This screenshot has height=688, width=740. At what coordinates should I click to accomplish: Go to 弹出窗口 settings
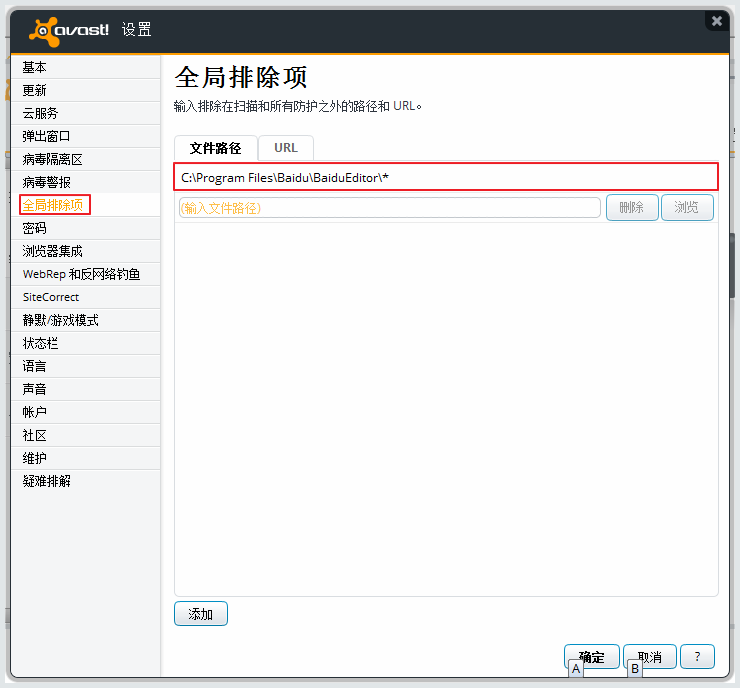coord(85,136)
